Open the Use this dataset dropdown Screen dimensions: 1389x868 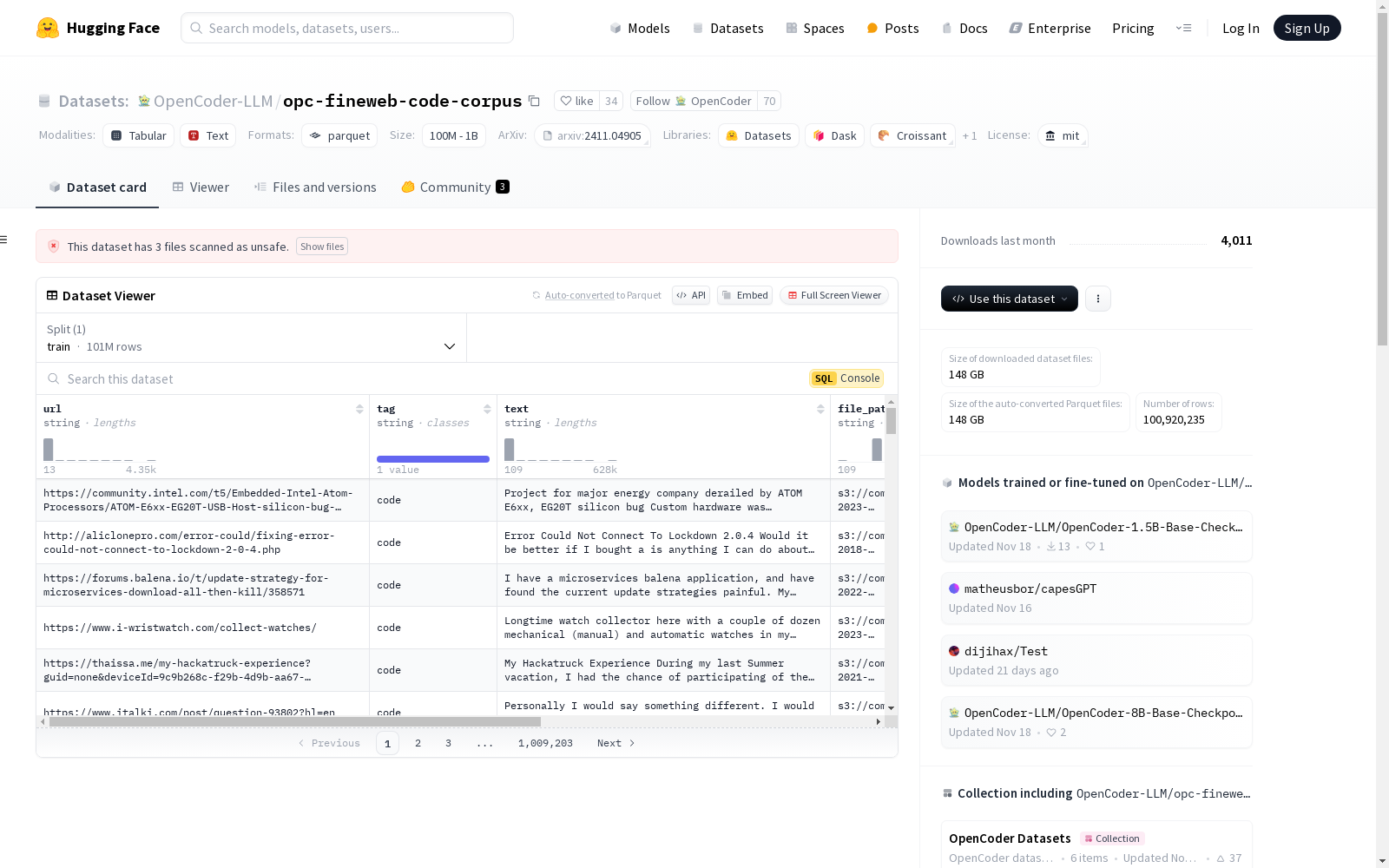point(1010,299)
